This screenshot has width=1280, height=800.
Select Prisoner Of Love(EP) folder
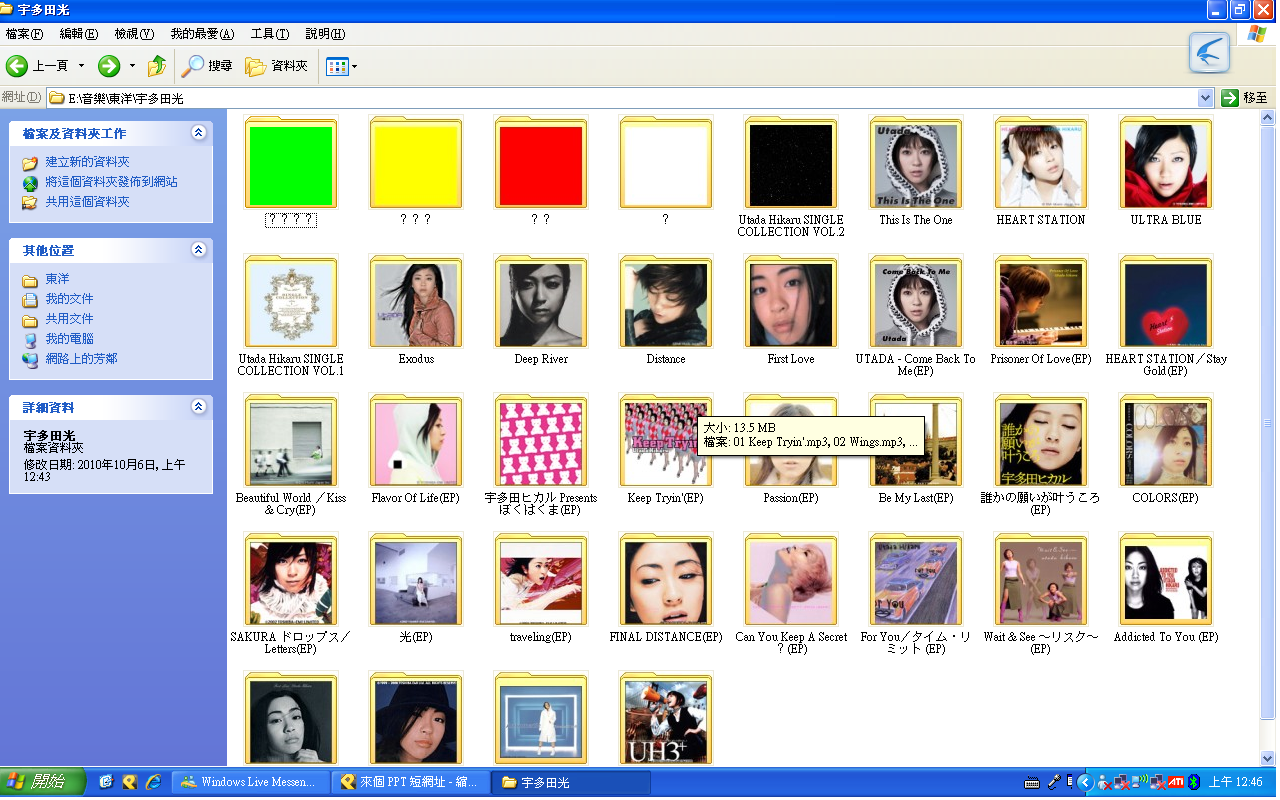pos(1041,304)
